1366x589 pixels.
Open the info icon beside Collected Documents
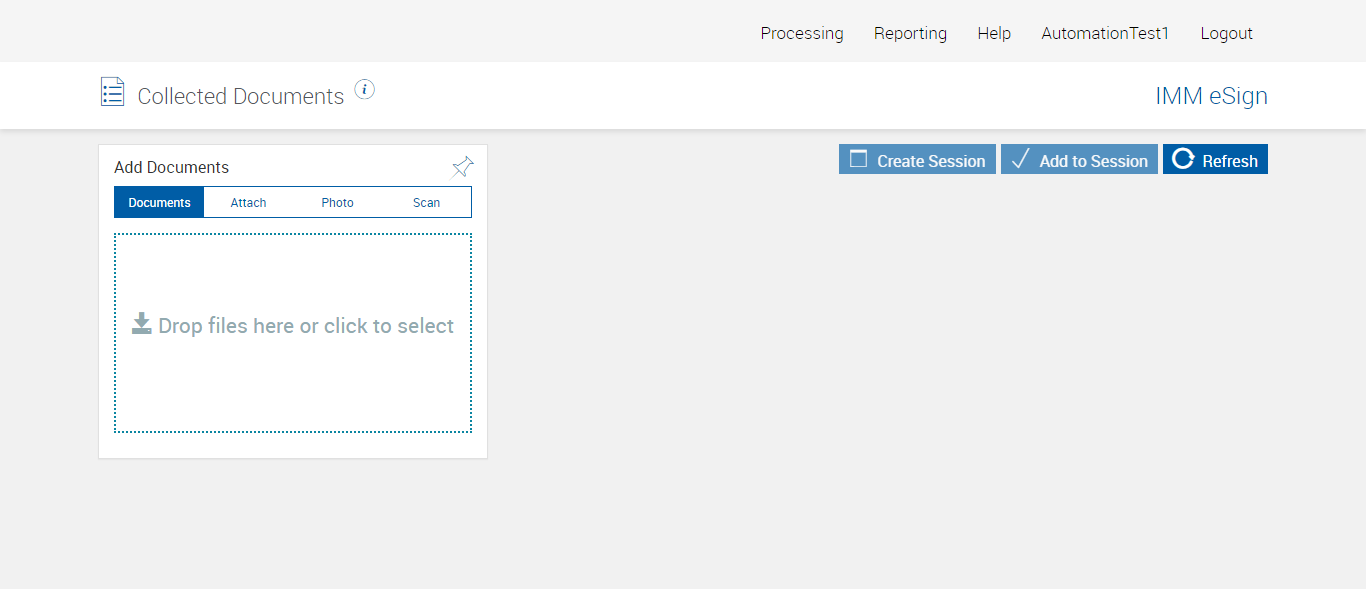365,90
